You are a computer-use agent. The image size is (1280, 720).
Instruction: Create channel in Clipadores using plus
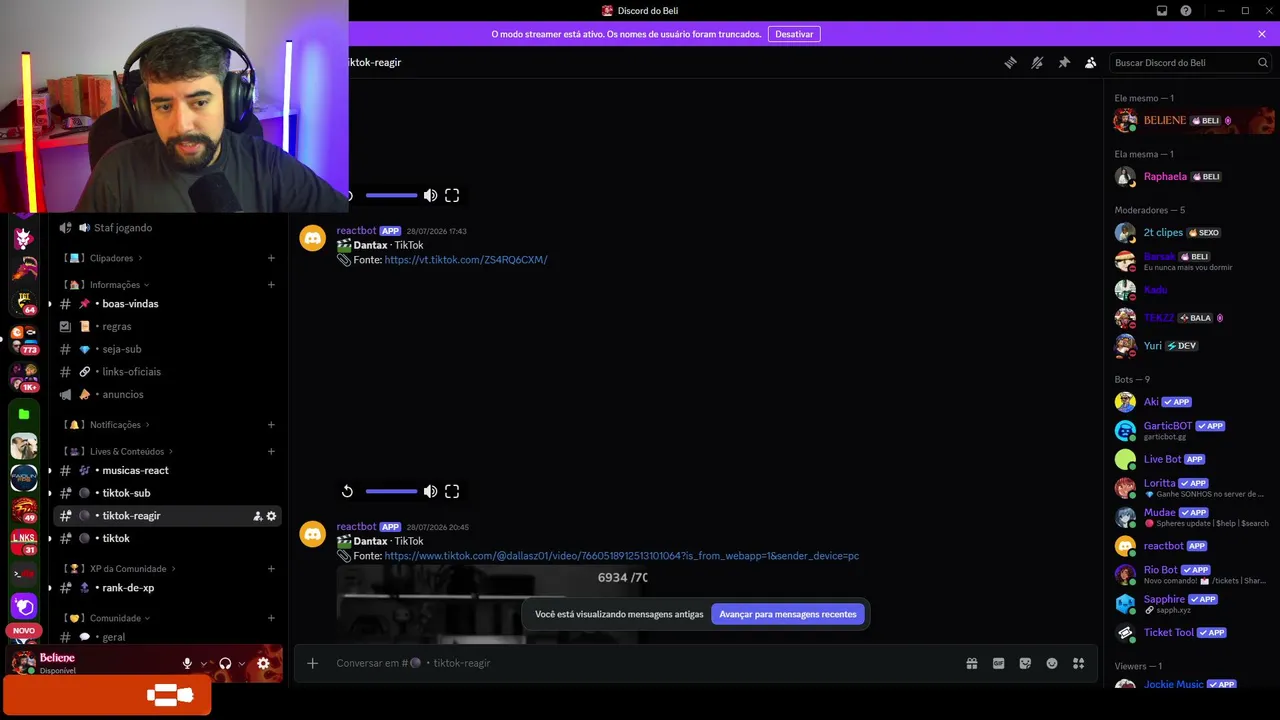tap(271, 258)
